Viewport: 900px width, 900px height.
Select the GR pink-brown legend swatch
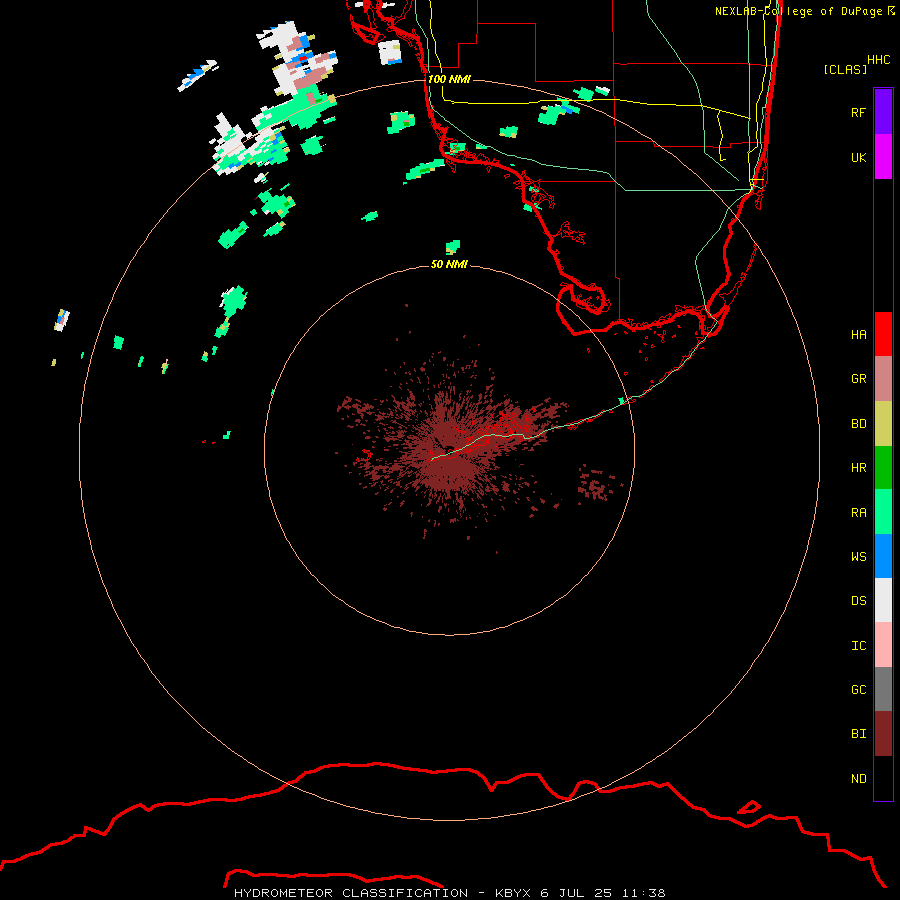point(883,379)
